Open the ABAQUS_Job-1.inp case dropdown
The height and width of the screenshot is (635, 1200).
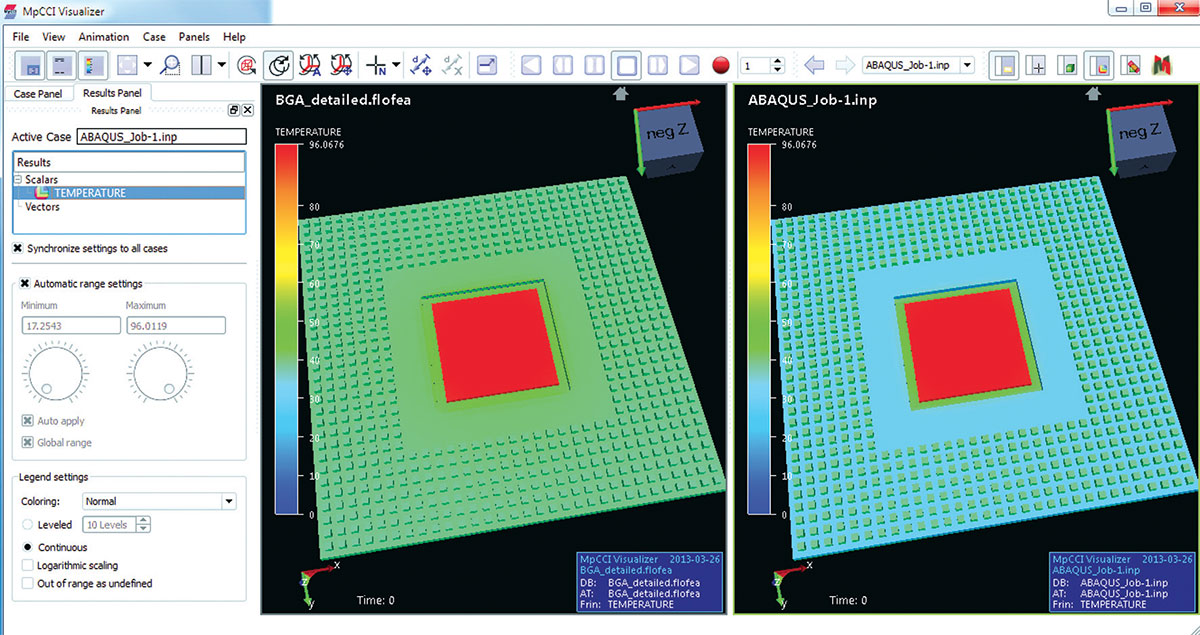[x=918, y=66]
